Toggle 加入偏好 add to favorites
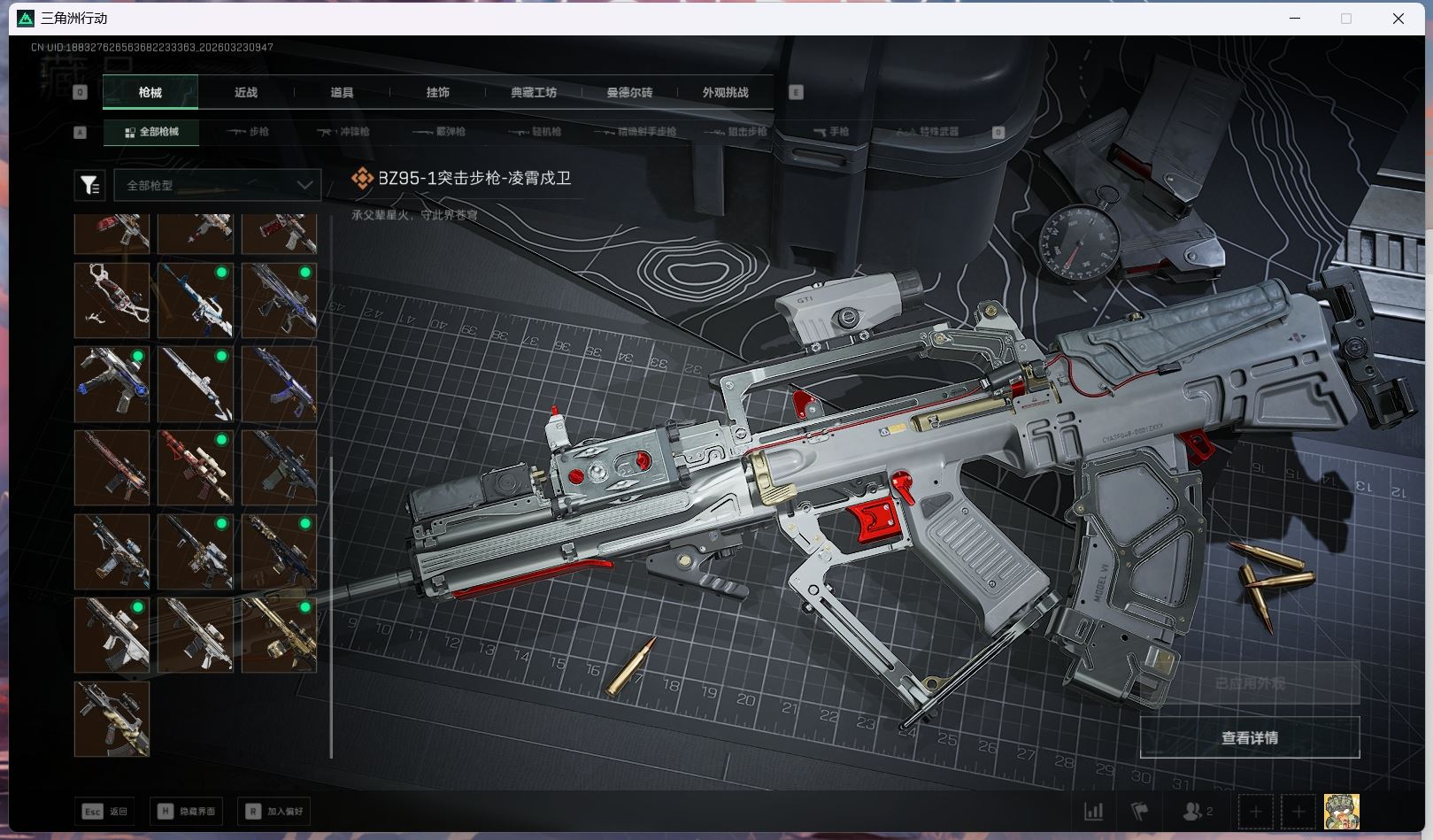The width and height of the screenshot is (1433, 840). click(x=274, y=812)
